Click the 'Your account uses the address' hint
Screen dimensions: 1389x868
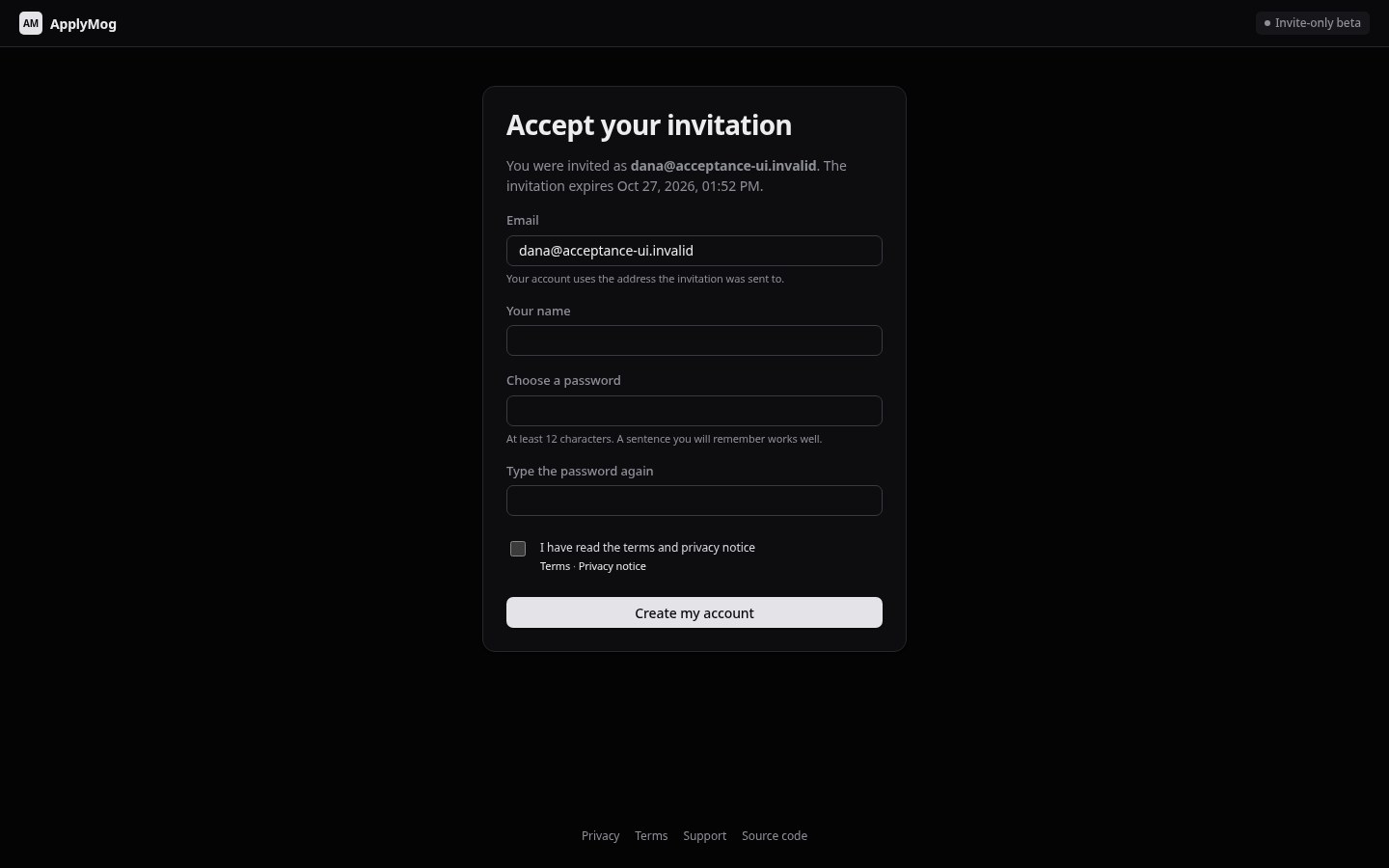645,279
